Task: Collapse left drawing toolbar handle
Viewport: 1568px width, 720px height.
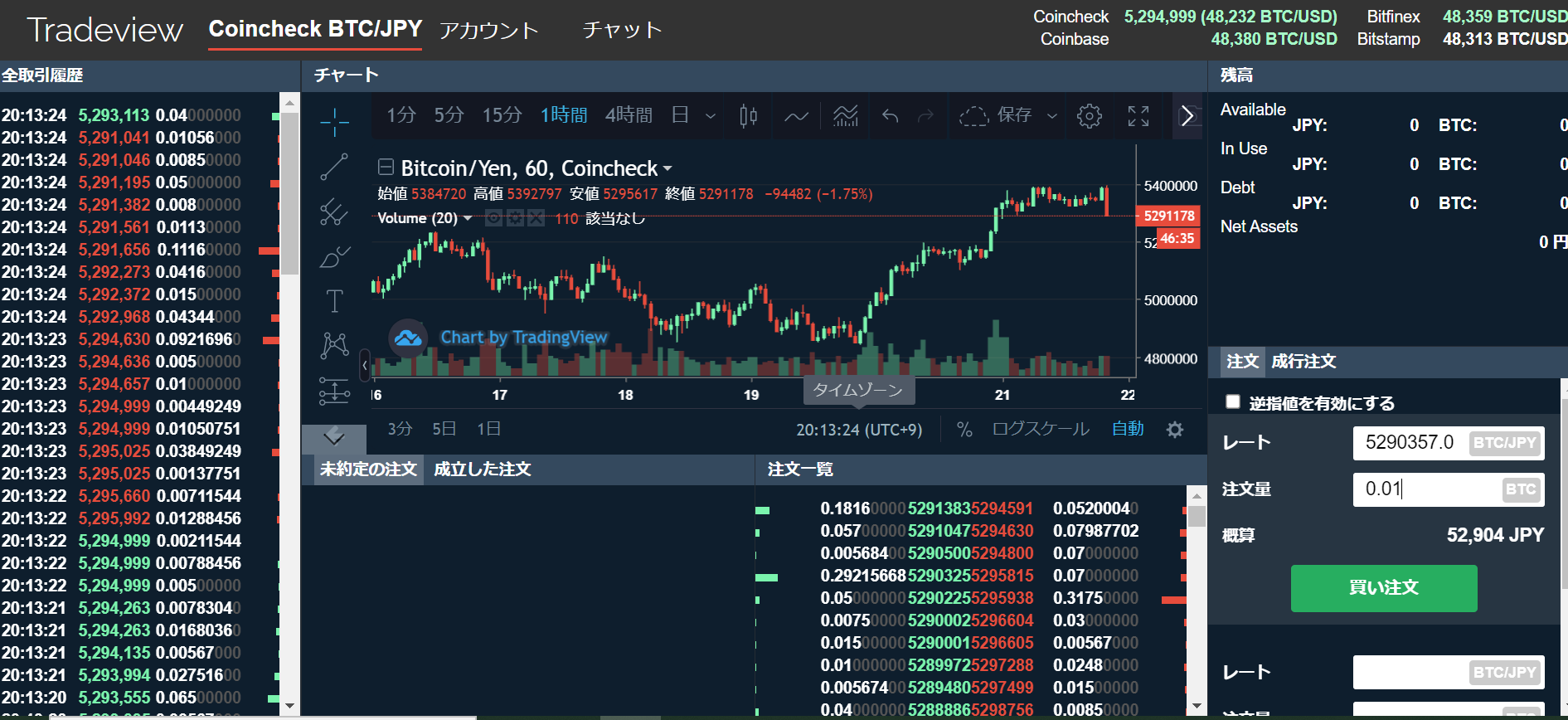Action: coord(365,365)
